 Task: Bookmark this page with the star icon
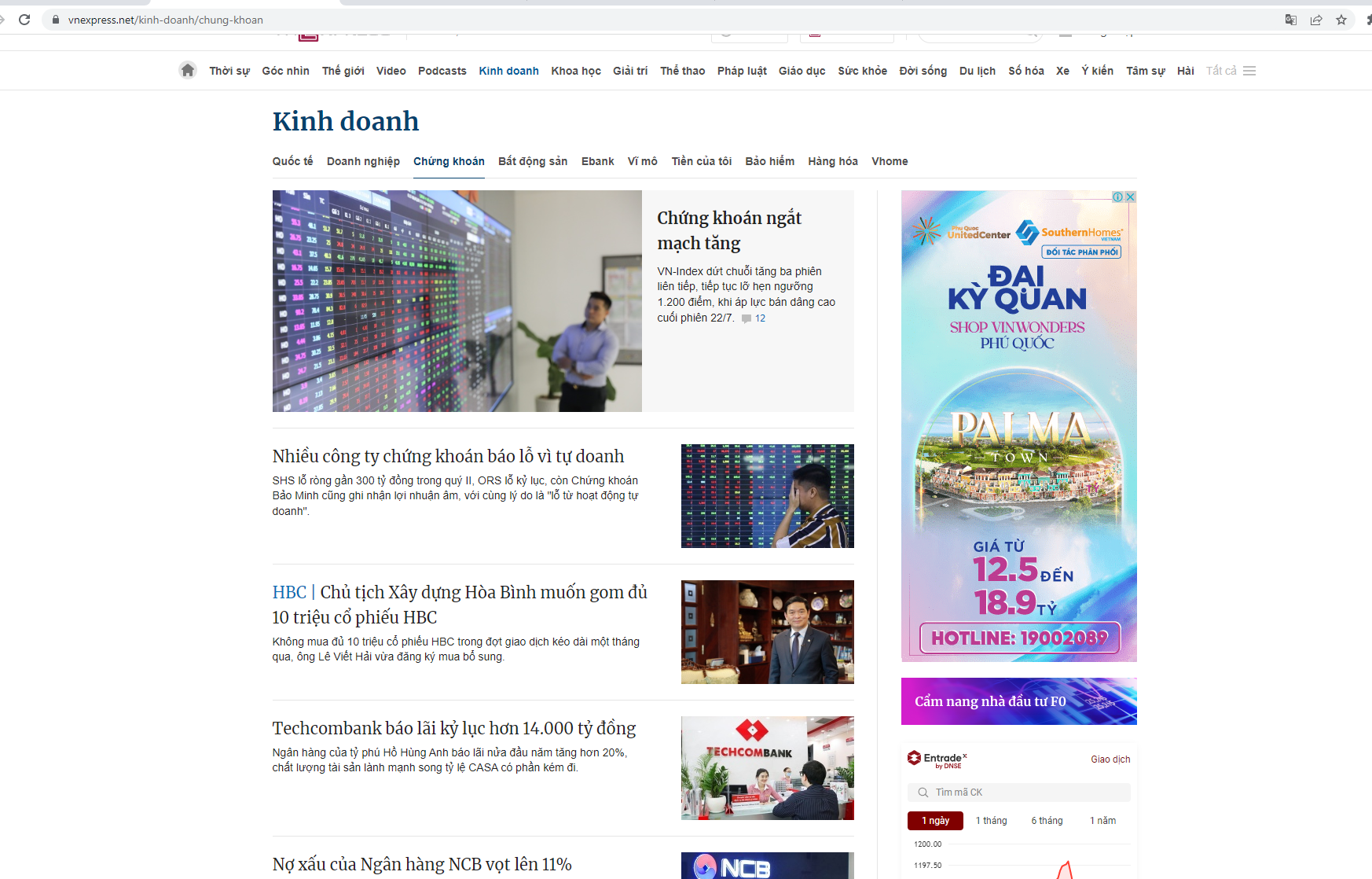(x=1341, y=20)
